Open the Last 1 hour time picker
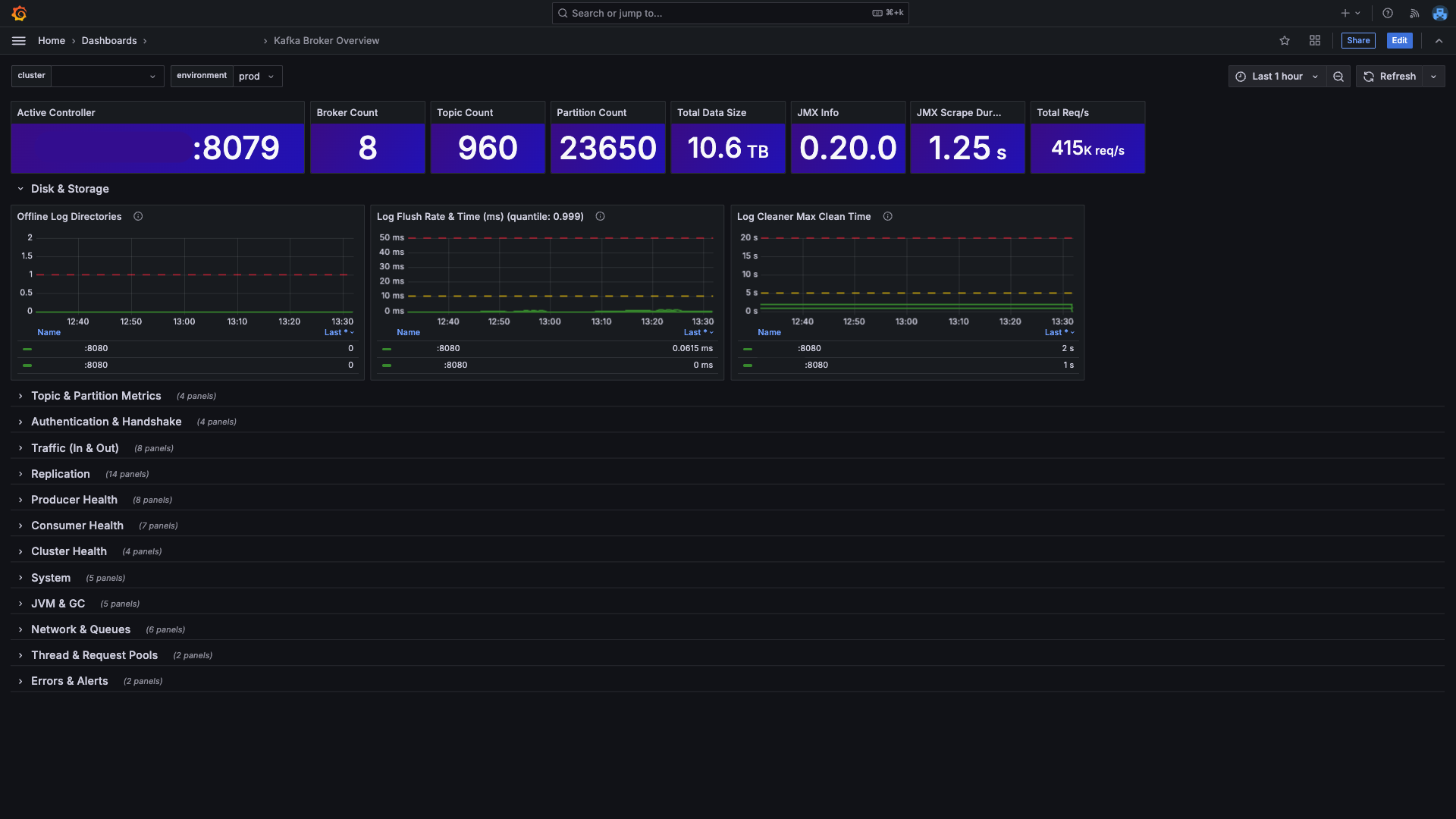The height and width of the screenshot is (819, 1456). tap(1277, 77)
